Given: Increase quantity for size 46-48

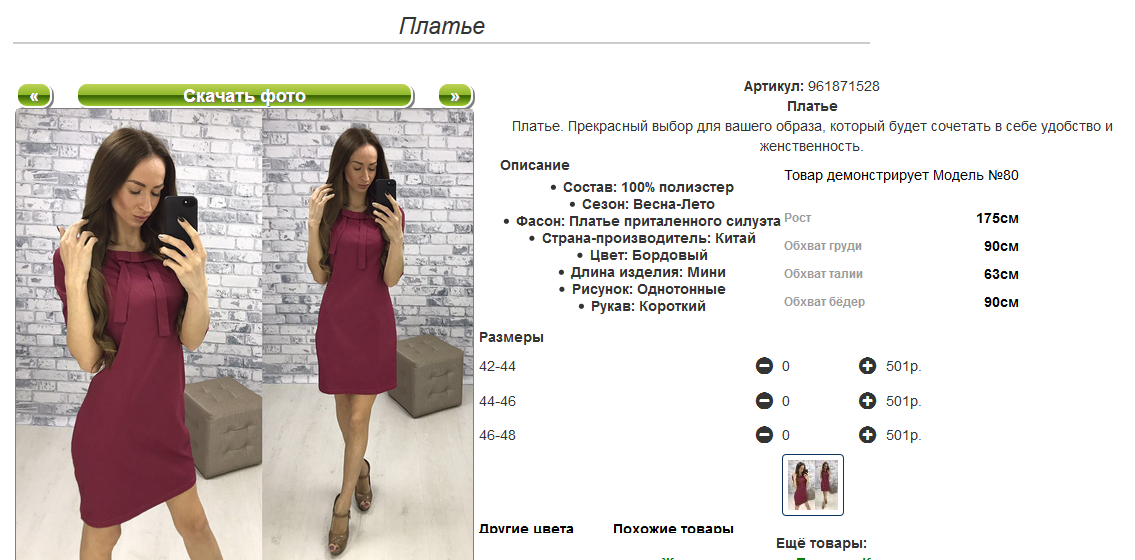Looking at the screenshot, I should coord(867,435).
